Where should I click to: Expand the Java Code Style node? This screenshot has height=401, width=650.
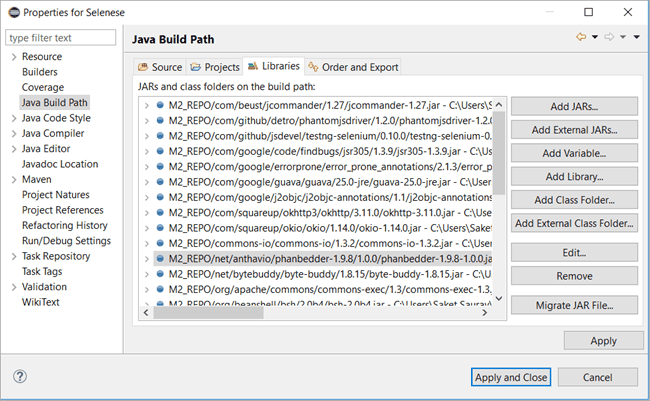[x=13, y=117]
